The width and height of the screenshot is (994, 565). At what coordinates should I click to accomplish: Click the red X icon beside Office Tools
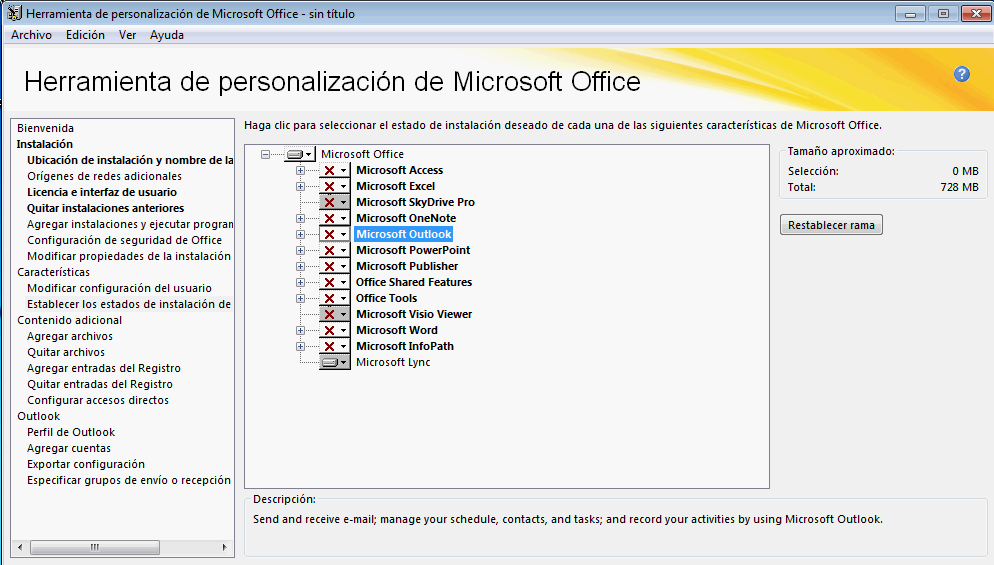tap(329, 298)
